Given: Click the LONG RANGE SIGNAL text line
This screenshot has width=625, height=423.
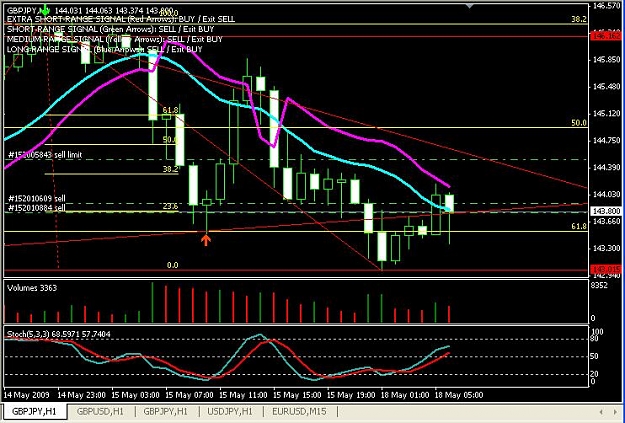Looking at the screenshot, I should pos(104,49).
